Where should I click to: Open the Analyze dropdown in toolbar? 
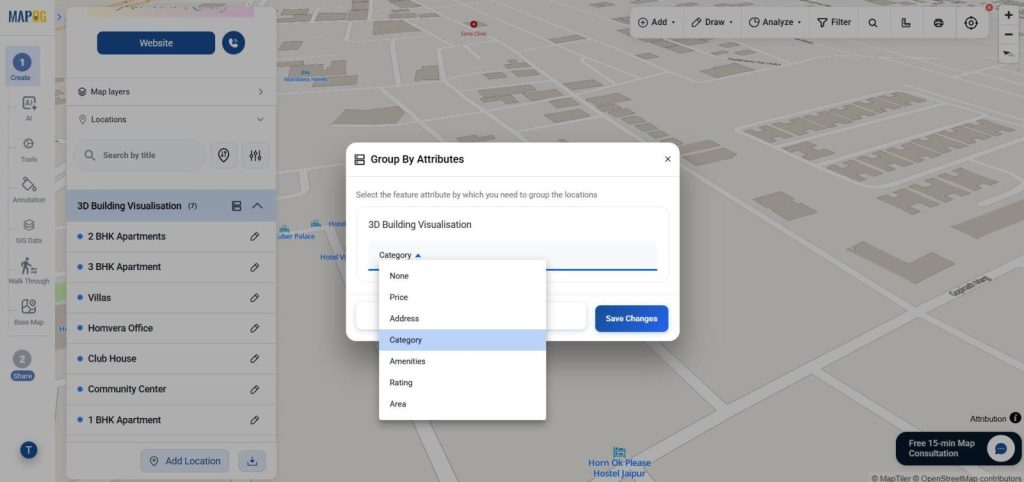point(775,22)
